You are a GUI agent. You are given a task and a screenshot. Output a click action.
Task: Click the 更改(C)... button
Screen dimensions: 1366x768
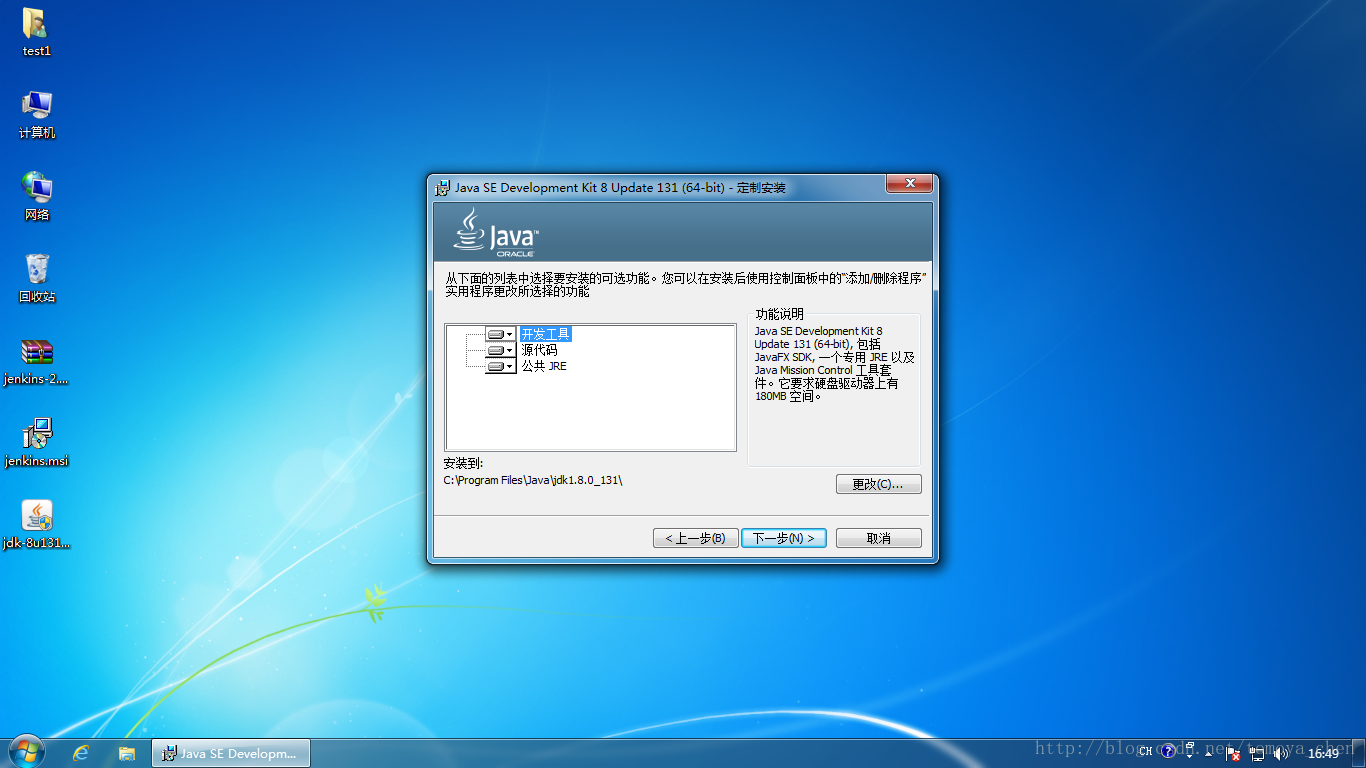click(878, 484)
